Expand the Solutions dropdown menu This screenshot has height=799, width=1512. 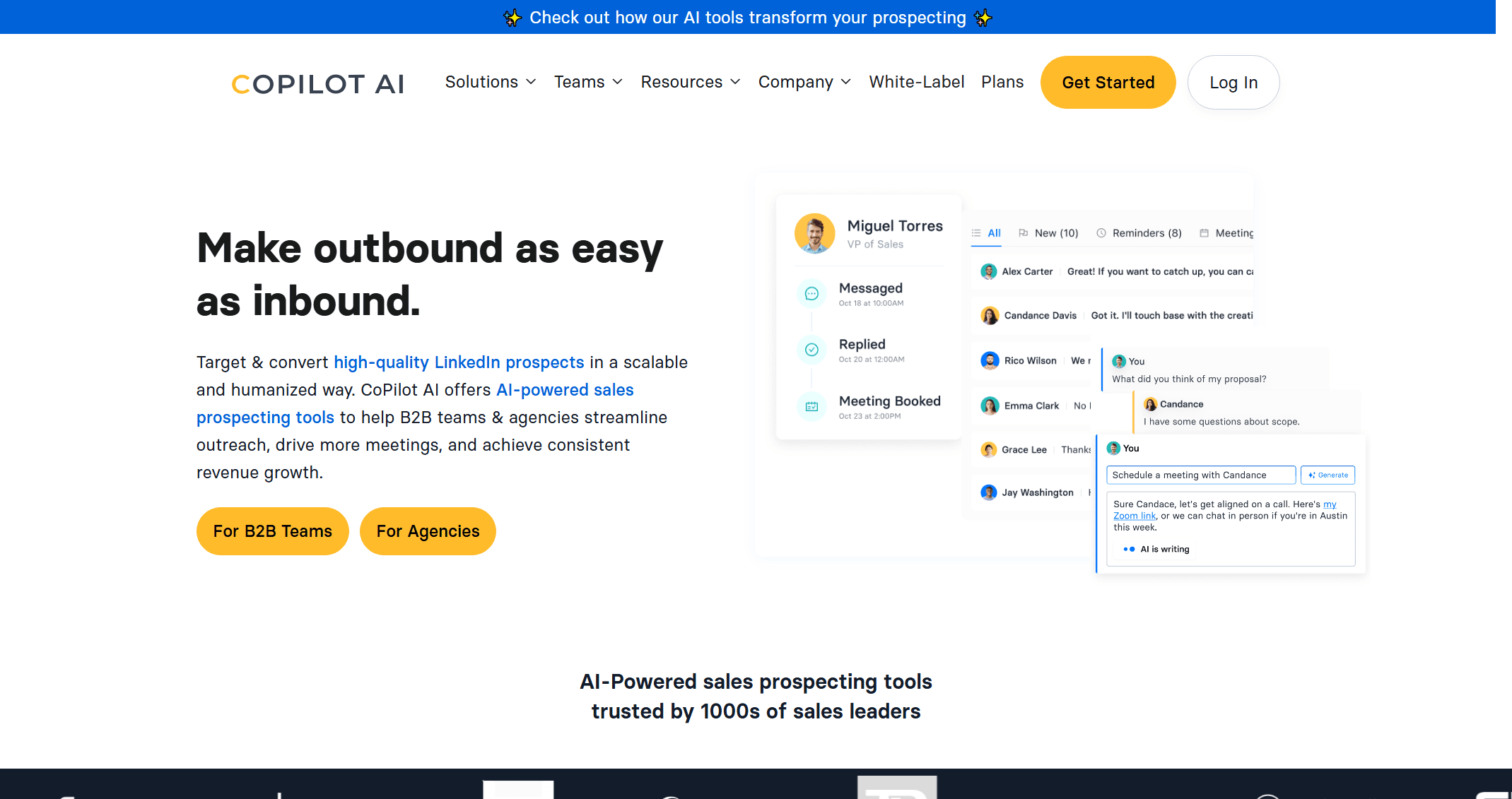pos(490,82)
